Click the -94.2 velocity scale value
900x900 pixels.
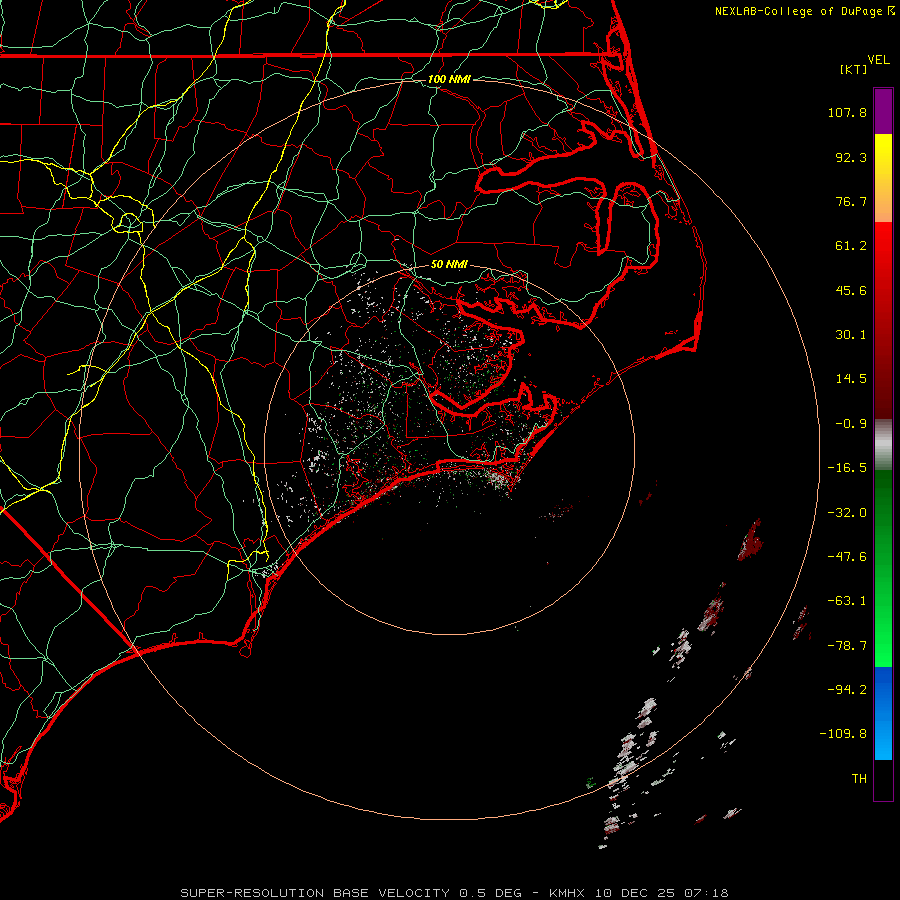click(x=847, y=689)
